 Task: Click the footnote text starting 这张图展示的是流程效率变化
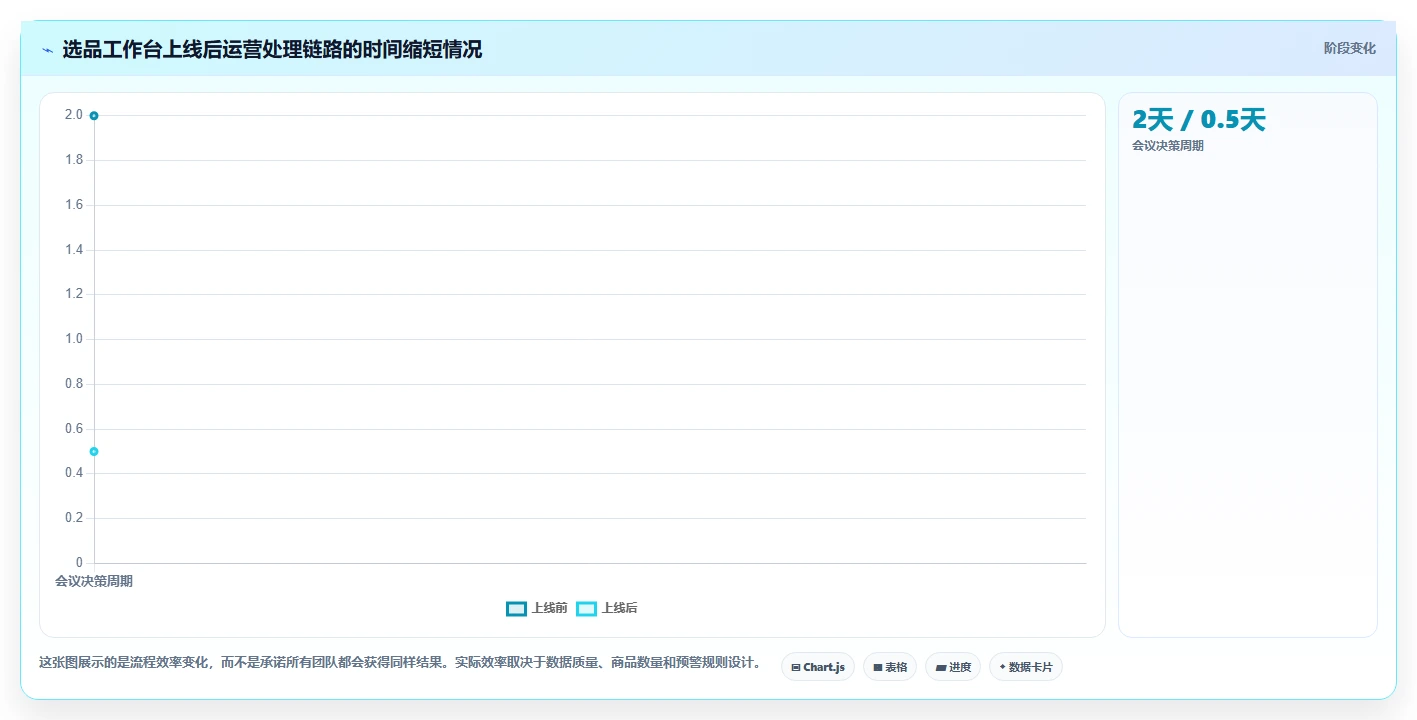[403, 663]
